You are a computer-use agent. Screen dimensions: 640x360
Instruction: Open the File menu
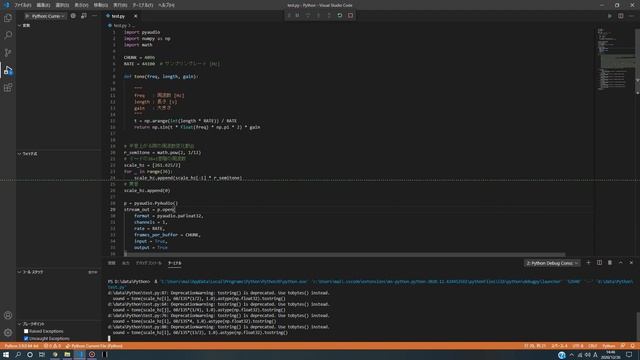click(22, 5)
